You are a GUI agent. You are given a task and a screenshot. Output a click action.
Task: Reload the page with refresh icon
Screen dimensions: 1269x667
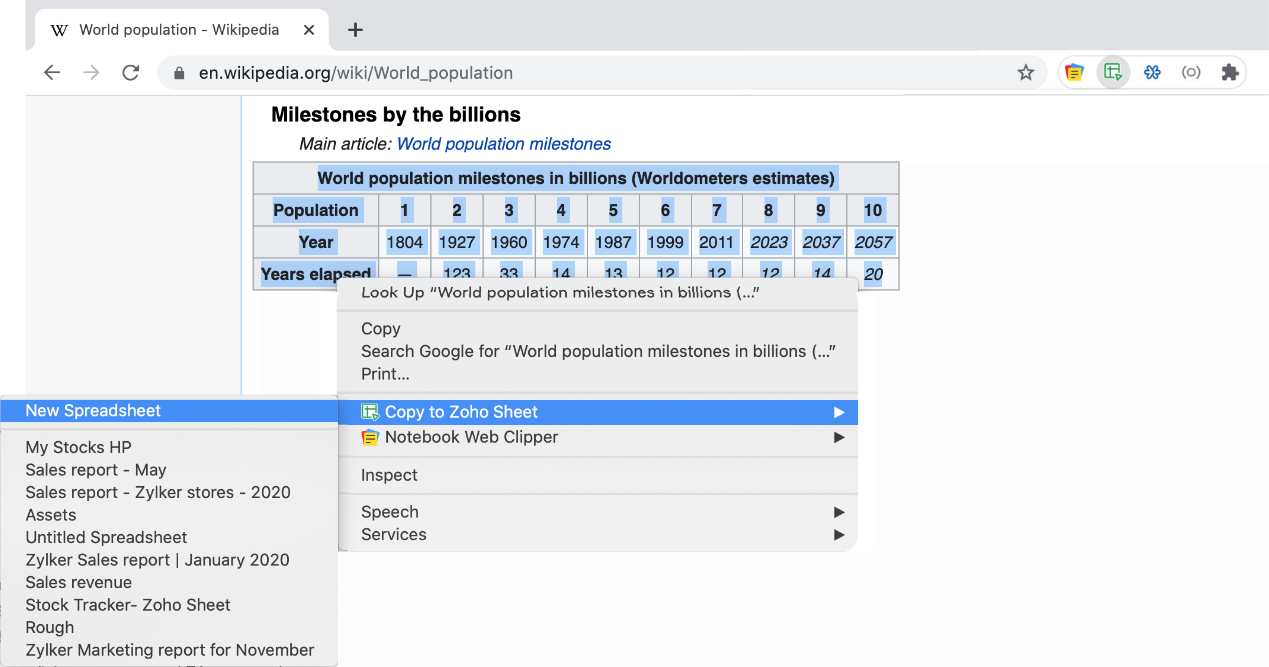click(130, 73)
